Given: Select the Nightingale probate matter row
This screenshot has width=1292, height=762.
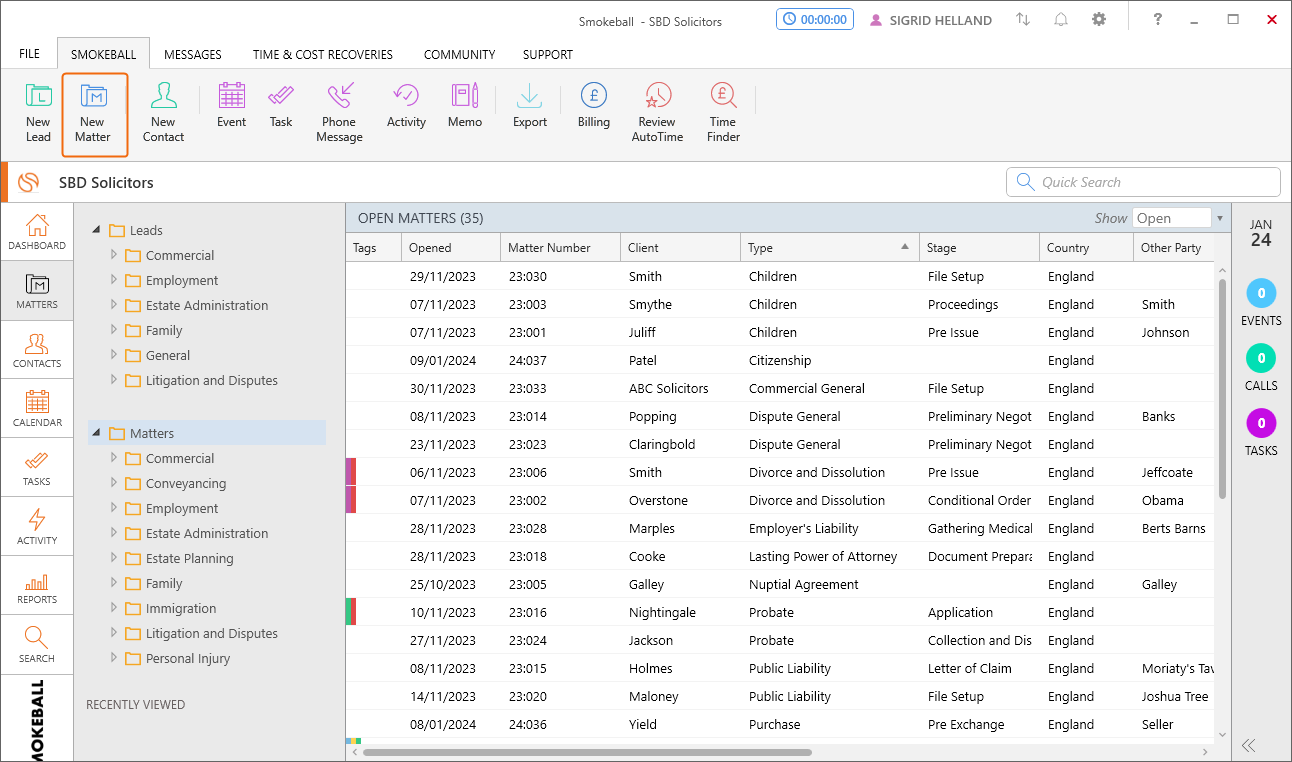Looking at the screenshot, I should 780,612.
